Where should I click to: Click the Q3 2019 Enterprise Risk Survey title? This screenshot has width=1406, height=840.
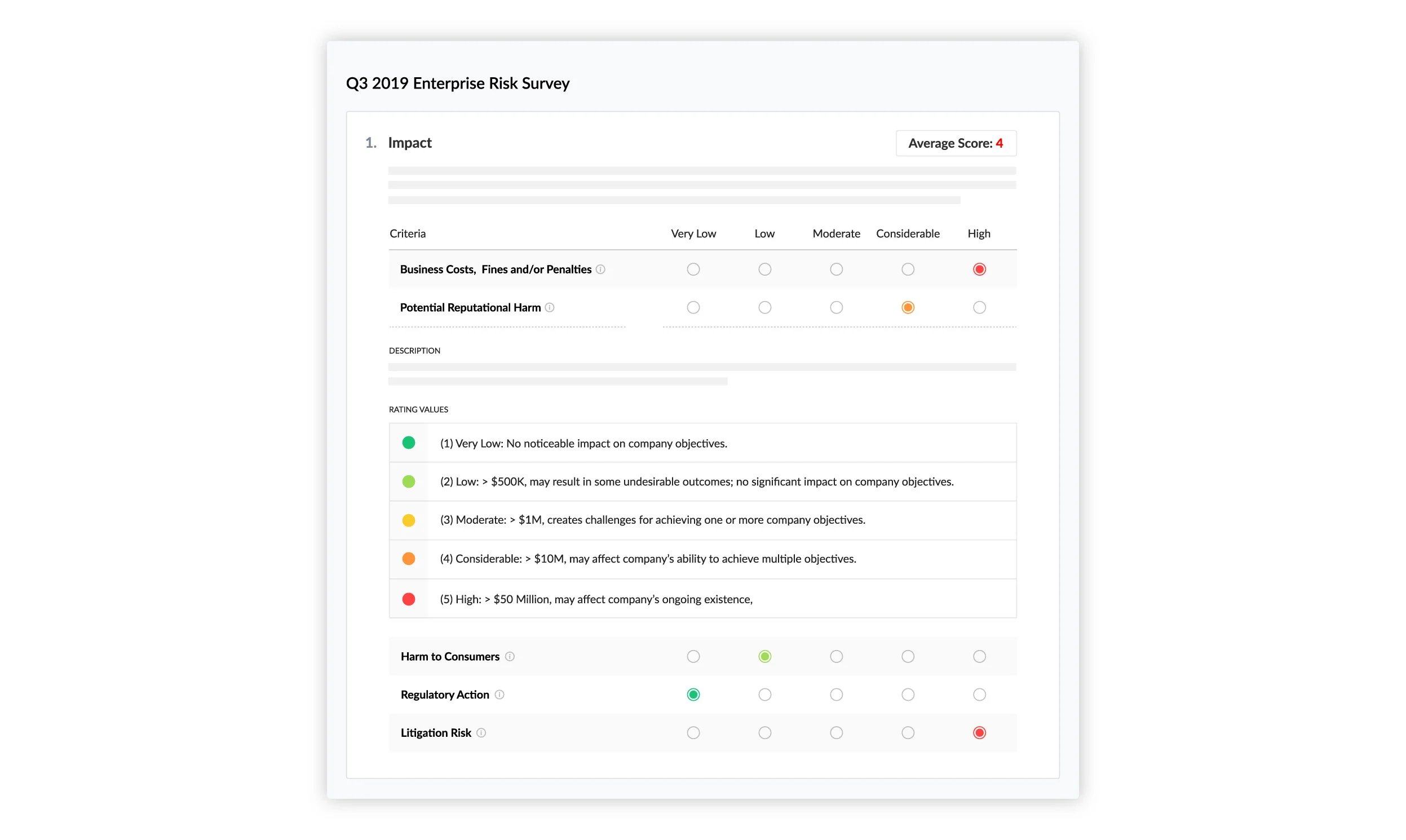point(458,83)
